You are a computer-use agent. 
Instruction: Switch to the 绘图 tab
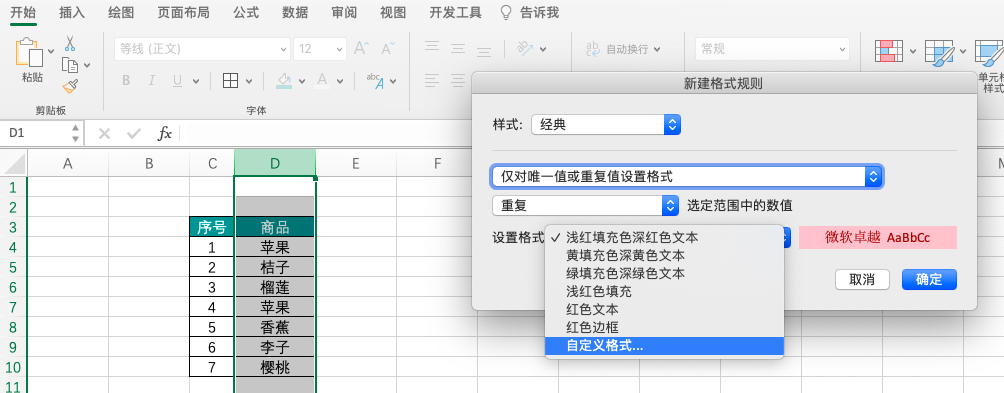pos(121,12)
